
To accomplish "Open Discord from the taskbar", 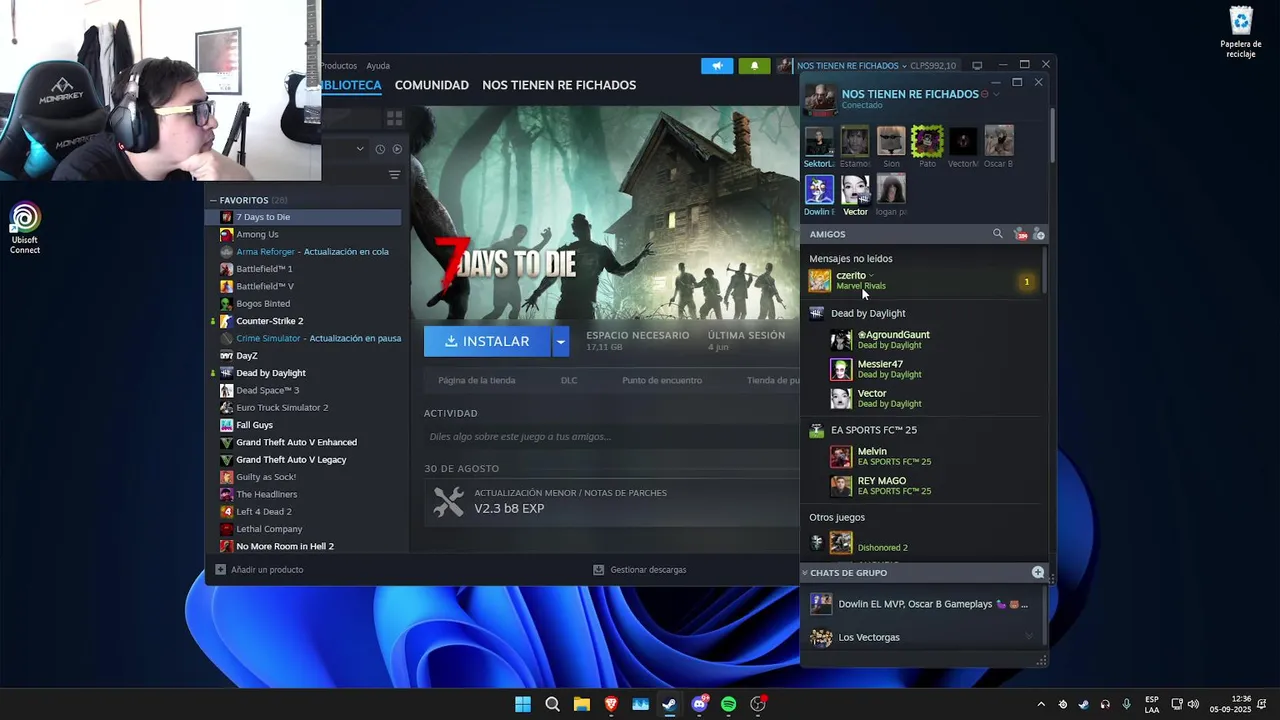I will (x=699, y=704).
